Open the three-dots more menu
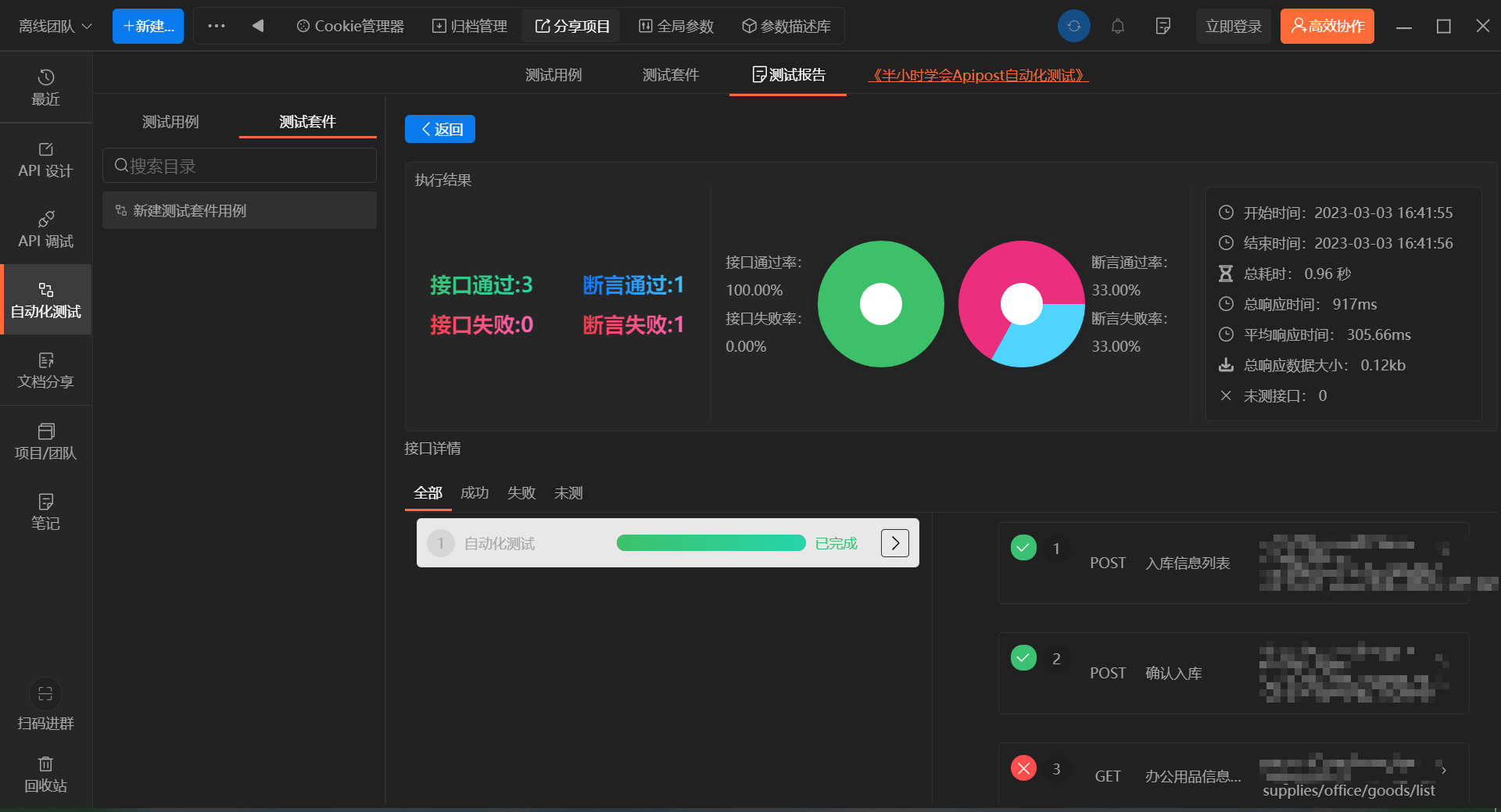This screenshot has width=1501, height=812. [217, 26]
